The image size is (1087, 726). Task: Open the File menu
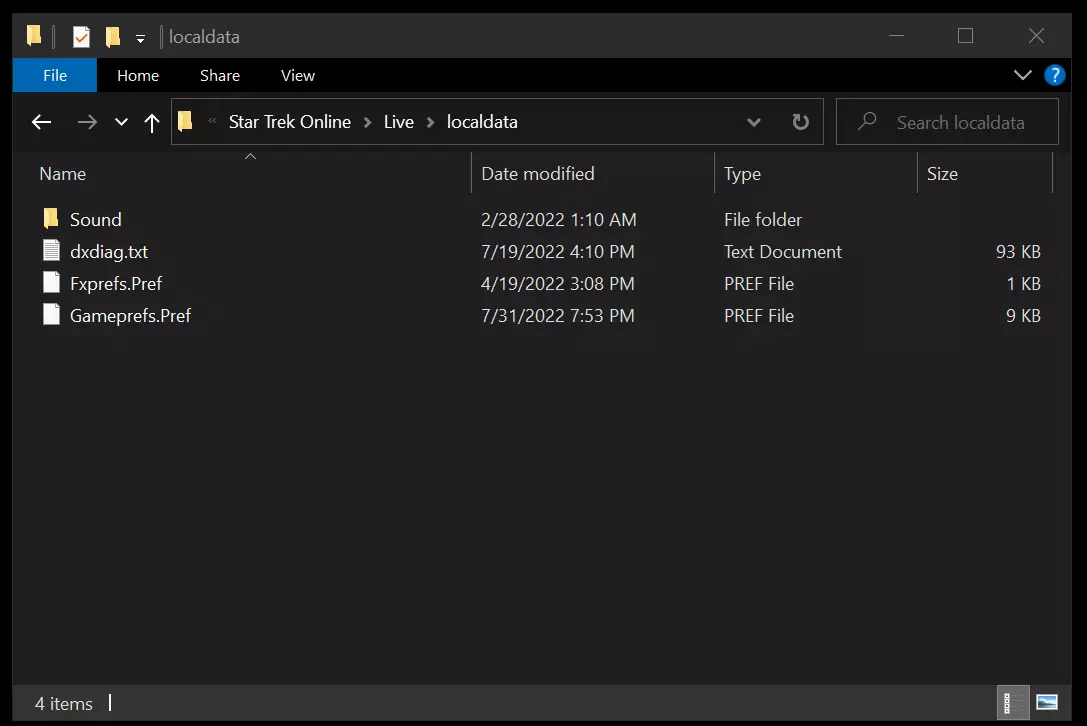click(55, 75)
